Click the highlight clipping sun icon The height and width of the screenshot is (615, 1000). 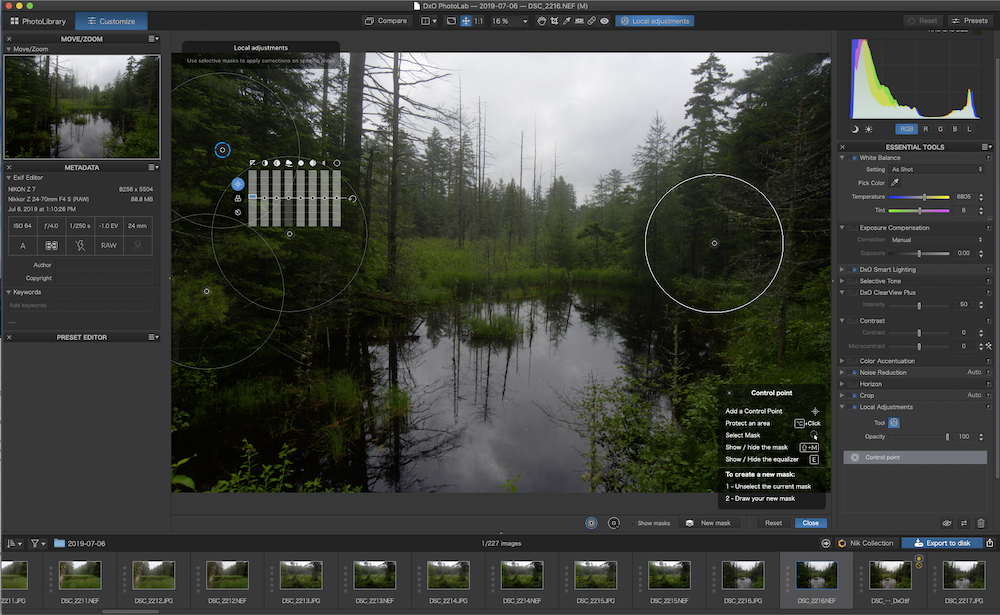pyautogui.click(x=868, y=129)
